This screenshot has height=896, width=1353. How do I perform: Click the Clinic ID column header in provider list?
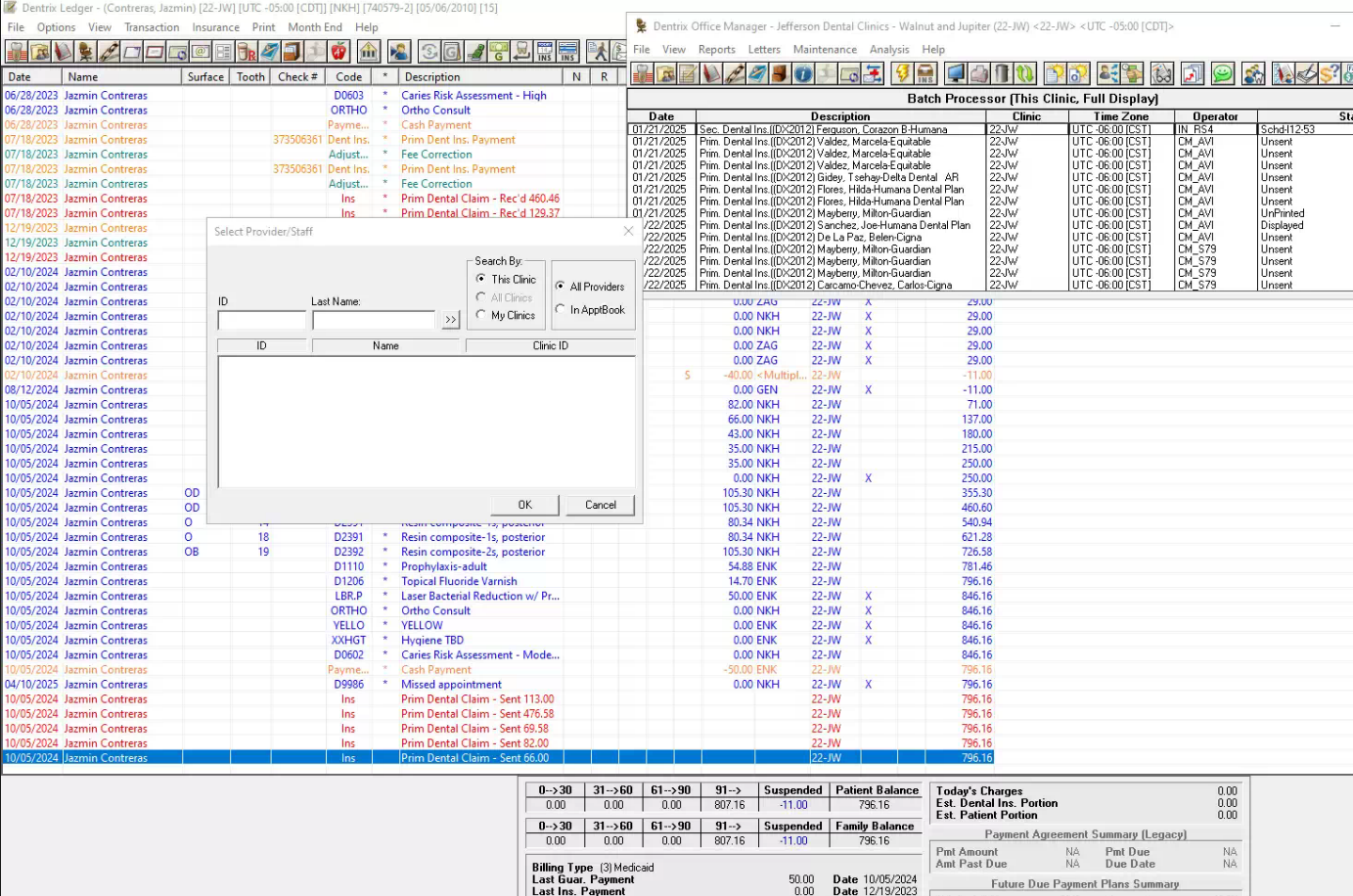point(551,345)
